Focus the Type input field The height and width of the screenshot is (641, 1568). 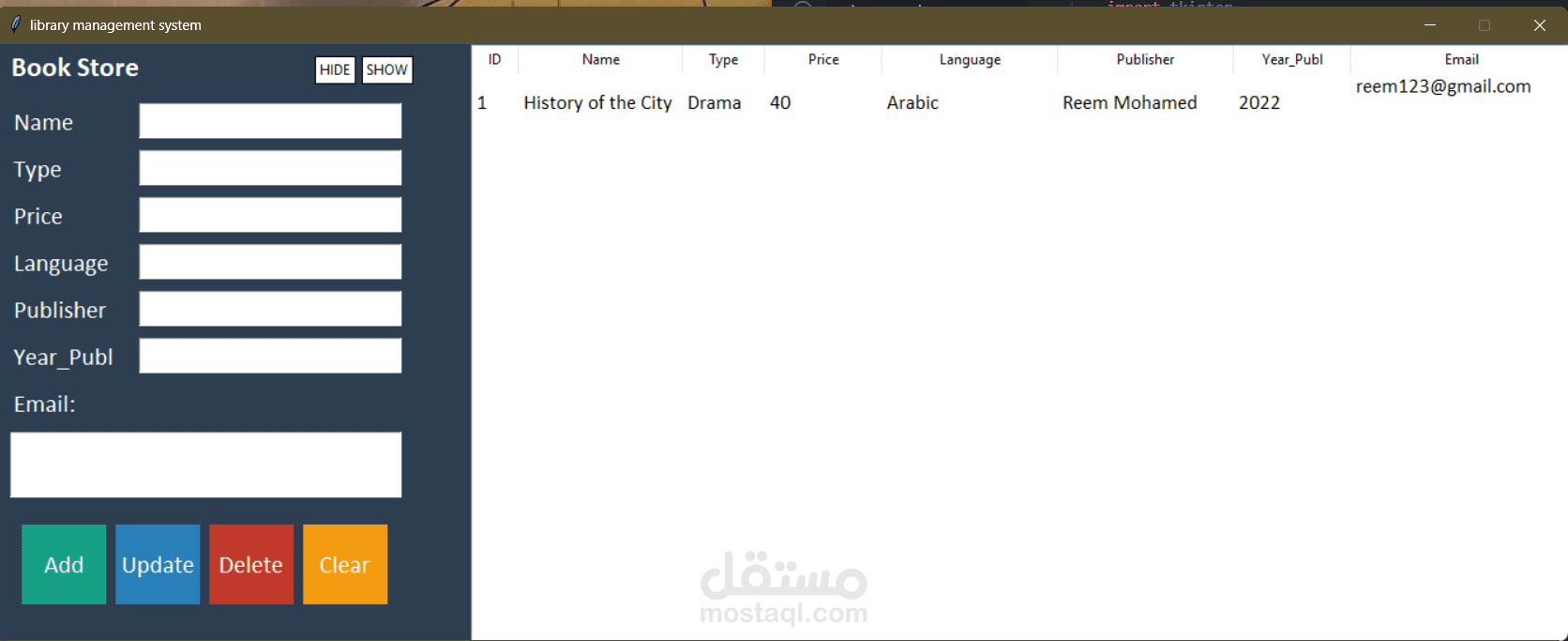[270, 168]
